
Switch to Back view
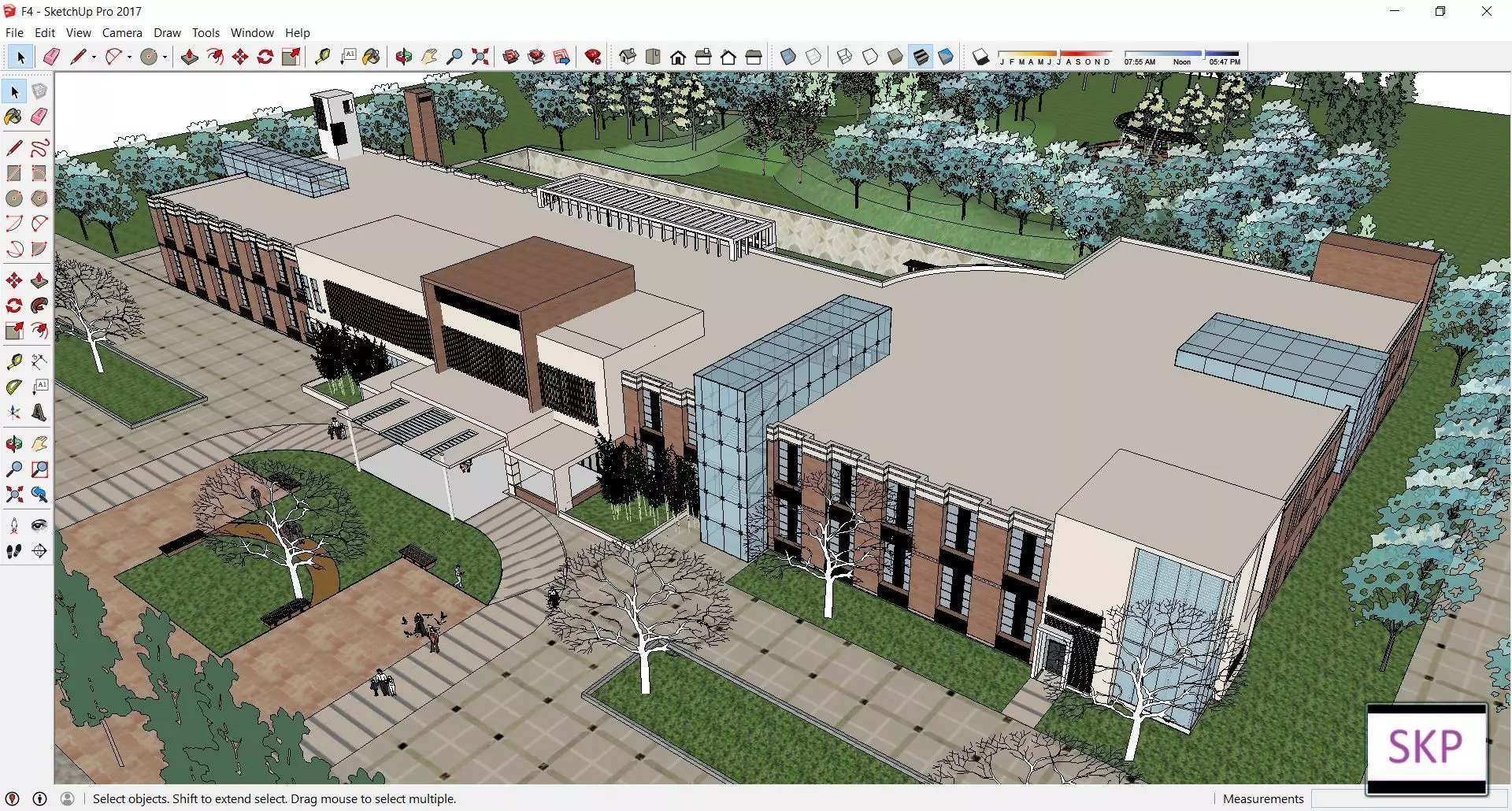point(728,57)
